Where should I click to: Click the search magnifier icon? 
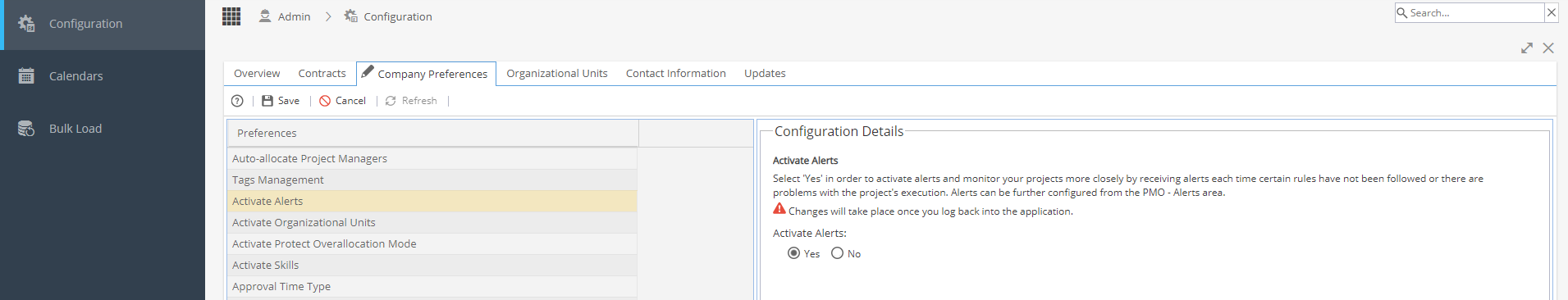(1402, 12)
